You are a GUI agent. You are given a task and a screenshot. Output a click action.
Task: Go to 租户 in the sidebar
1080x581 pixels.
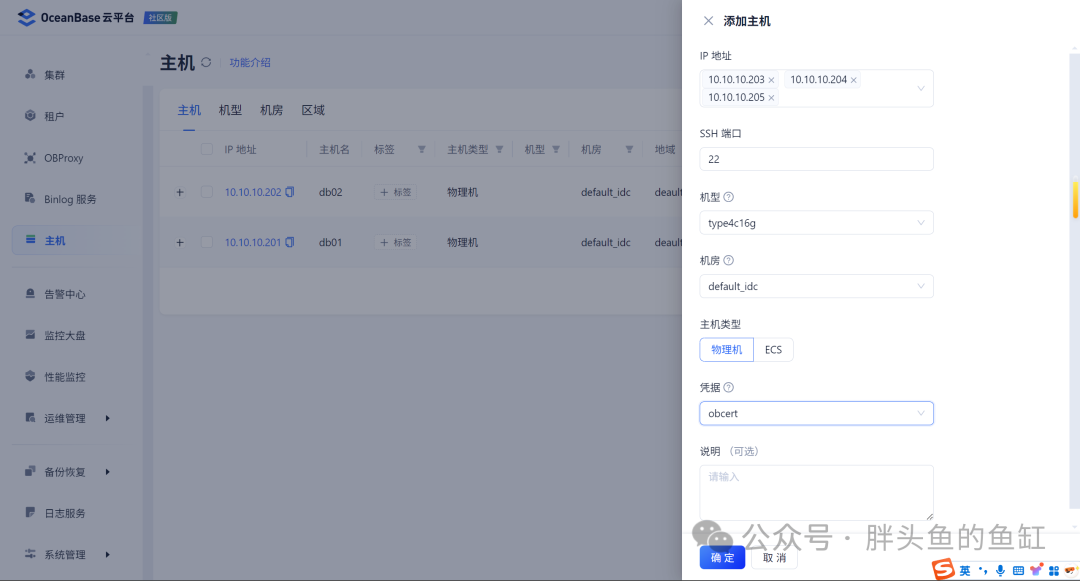click(54, 116)
